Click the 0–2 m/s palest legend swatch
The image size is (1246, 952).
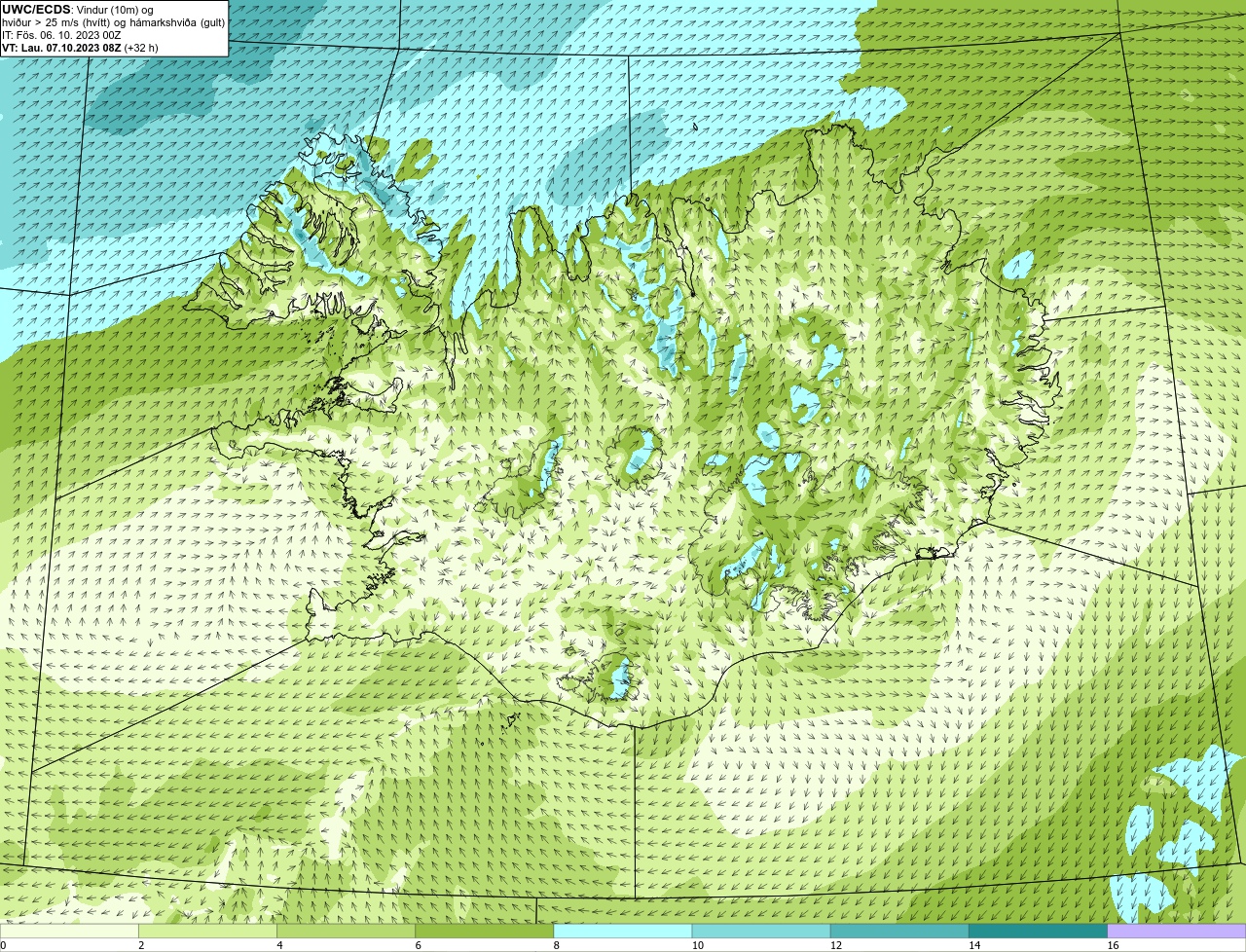(x=69, y=931)
